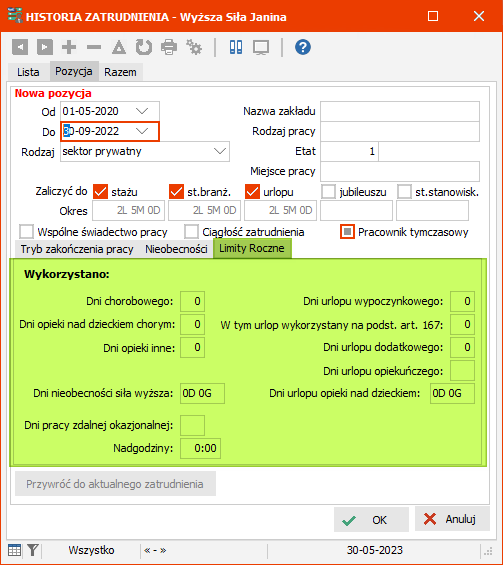
Task: Open help with the question mark icon
Action: tap(303, 47)
